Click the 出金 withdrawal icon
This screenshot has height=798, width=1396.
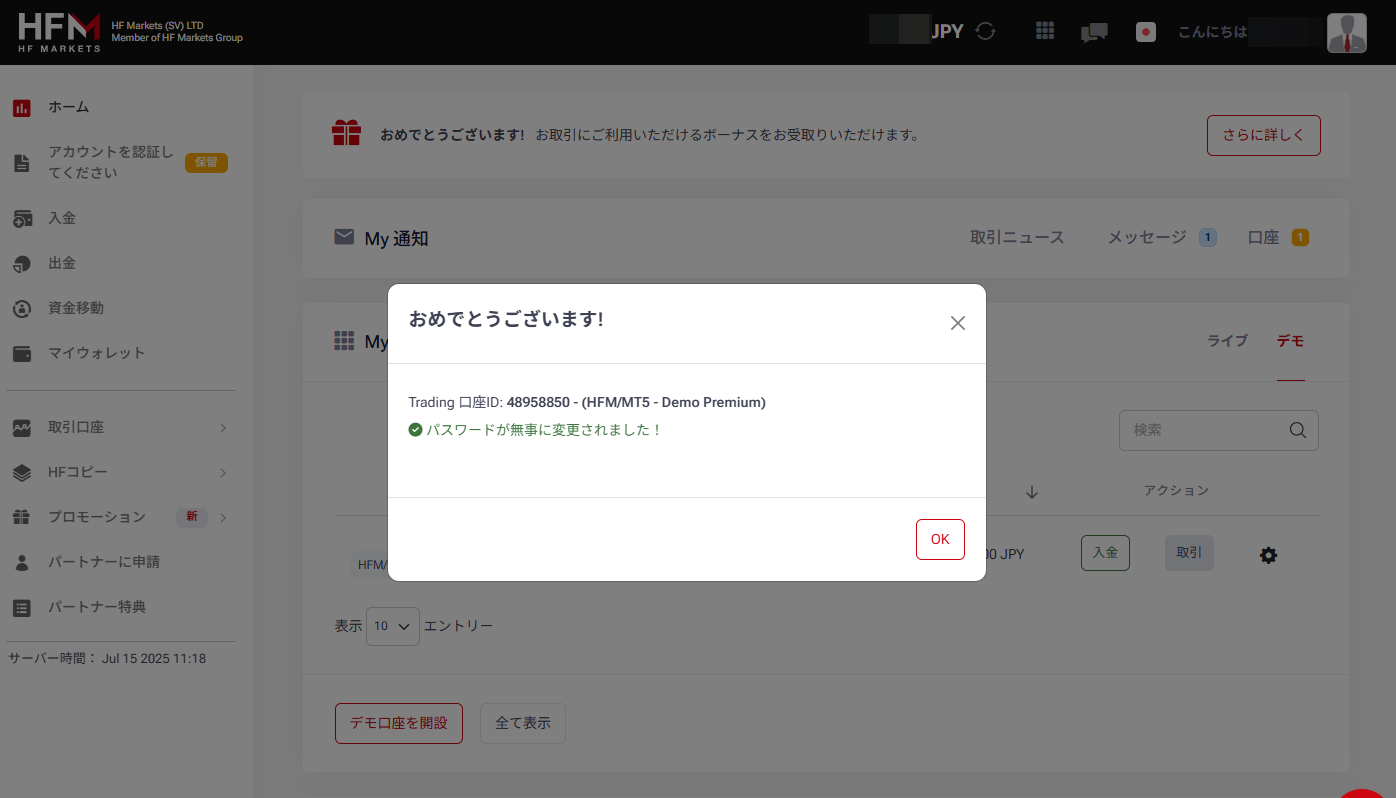click(21, 263)
